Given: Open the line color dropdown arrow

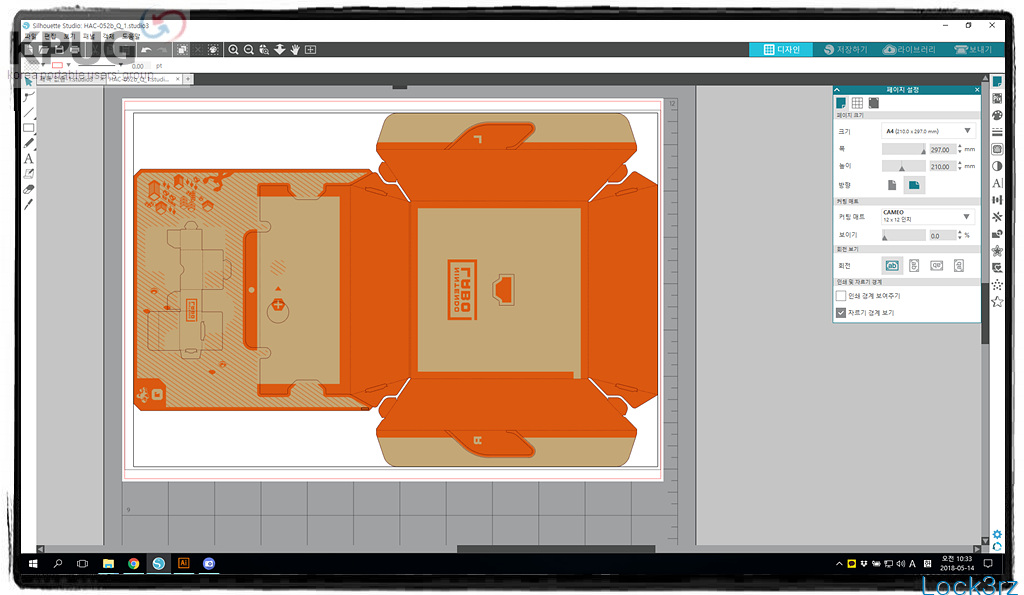Looking at the screenshot, I should pyautogui.click(x=69, y=65).
